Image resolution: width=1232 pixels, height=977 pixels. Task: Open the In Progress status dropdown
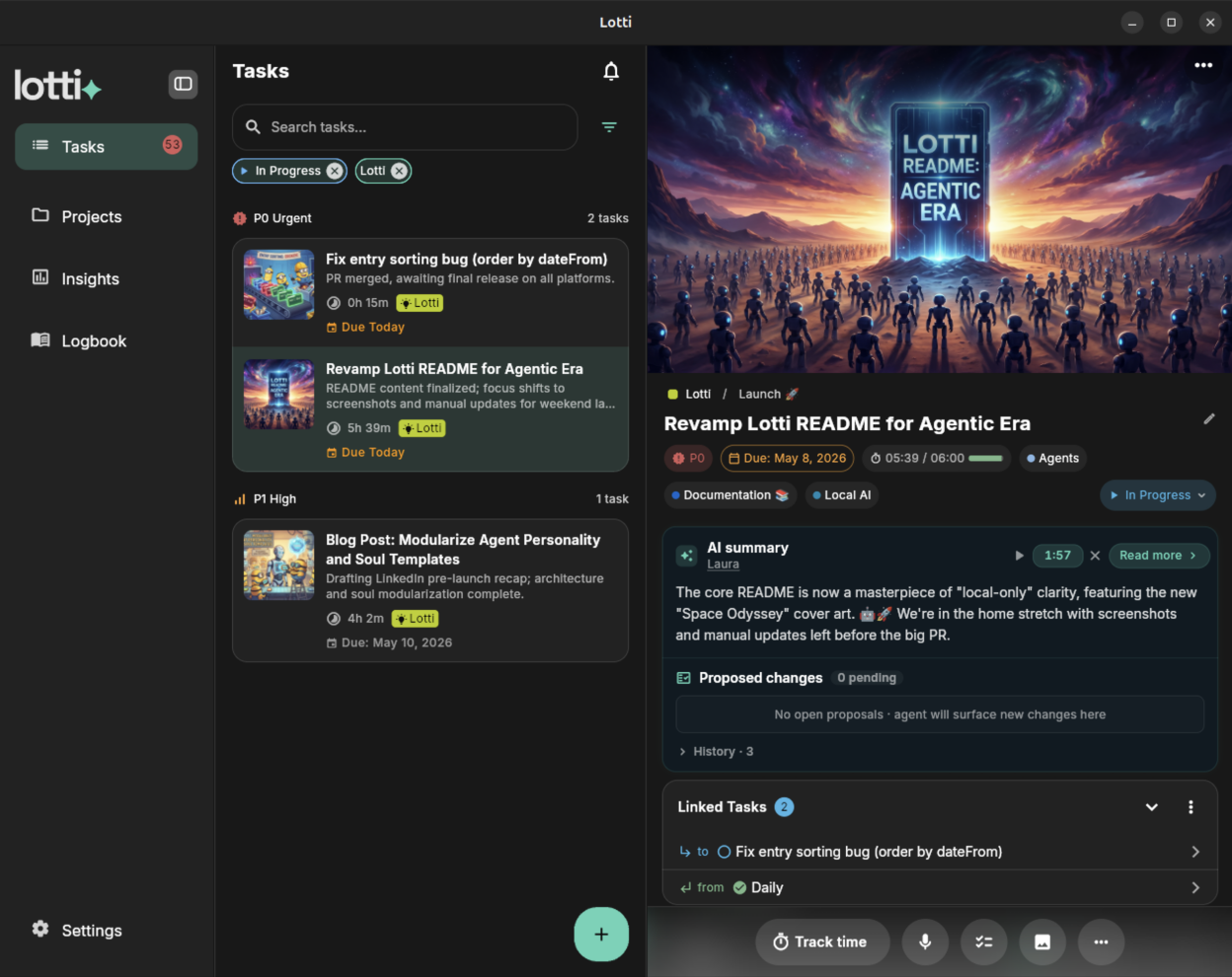pos(1158,495)
